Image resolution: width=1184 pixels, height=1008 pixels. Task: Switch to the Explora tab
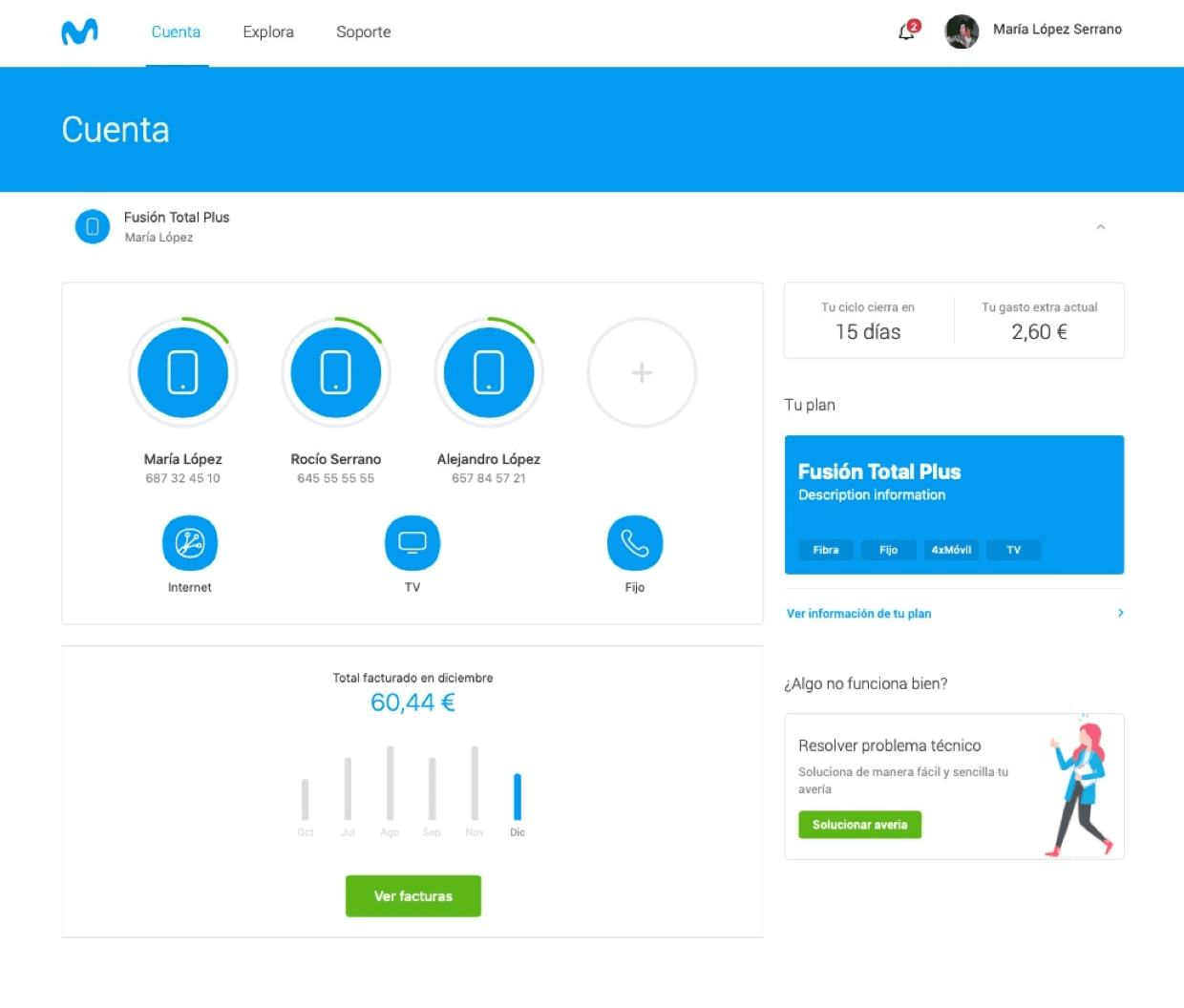click(268, 31)
